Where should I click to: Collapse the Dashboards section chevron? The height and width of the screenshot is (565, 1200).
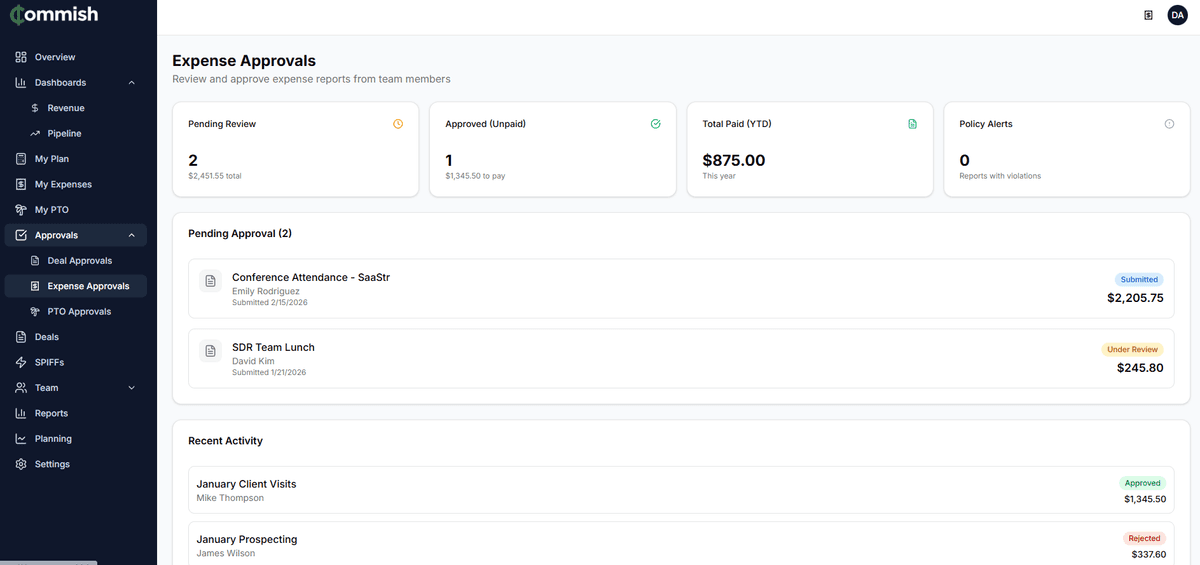pyautogui.click(x=132, y=82)
